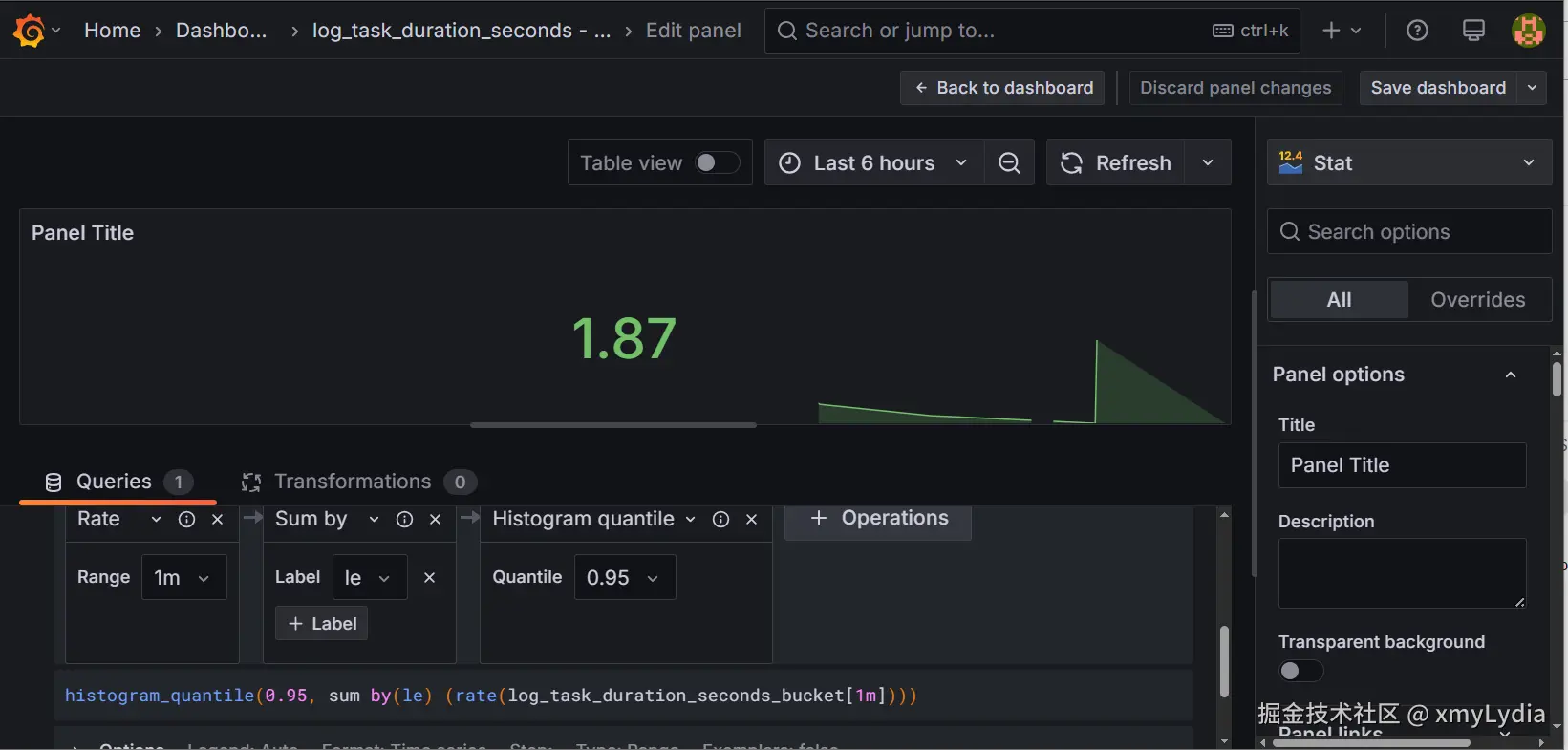The height and width of the screenshot is (750, 1568).
Task: Click the info icon on Histogram quantile
Action: point(721,519)
